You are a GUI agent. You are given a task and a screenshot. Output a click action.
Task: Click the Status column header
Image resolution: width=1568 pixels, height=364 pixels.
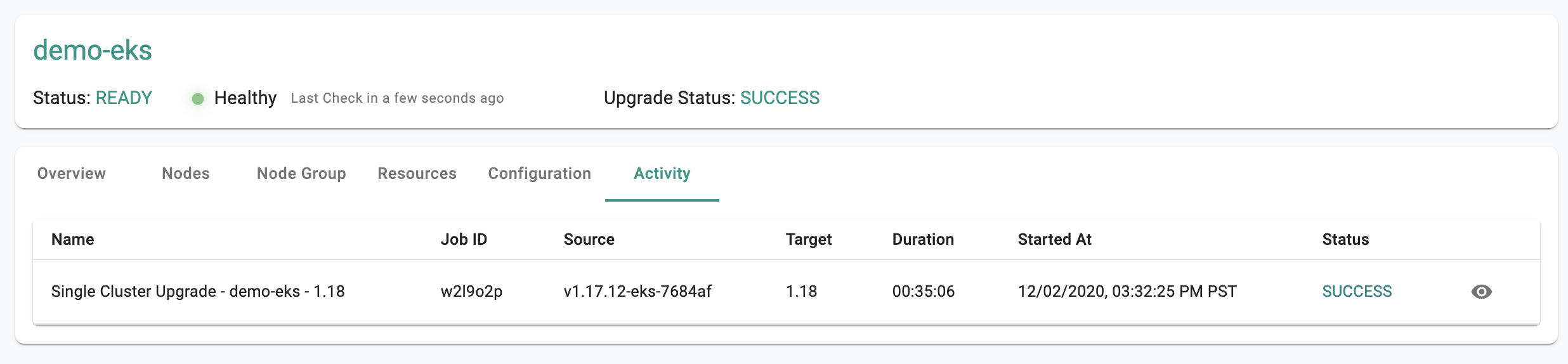pyautogui.click(x=1345, y=239)
